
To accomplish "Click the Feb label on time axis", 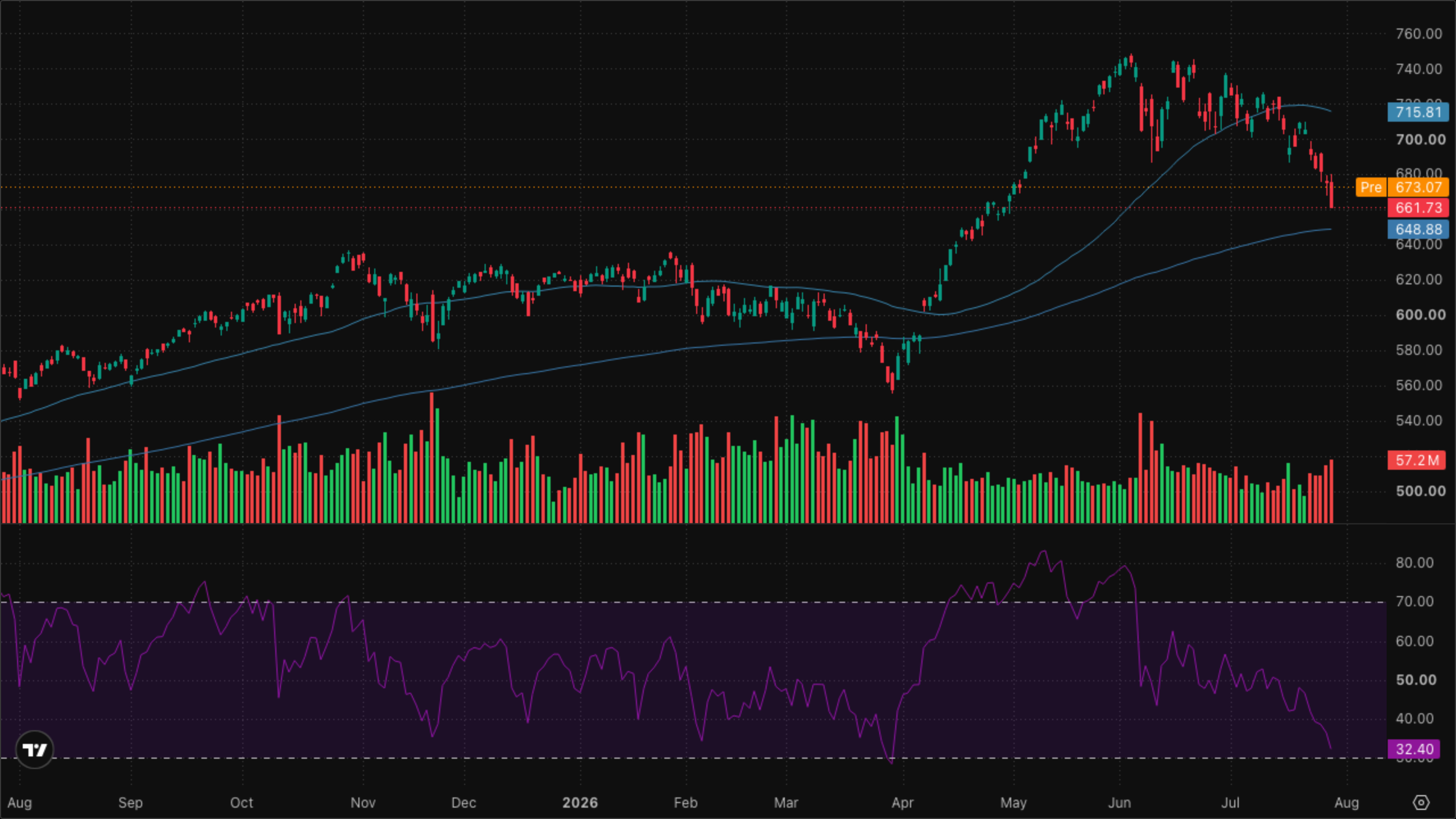I will point(685,803).
